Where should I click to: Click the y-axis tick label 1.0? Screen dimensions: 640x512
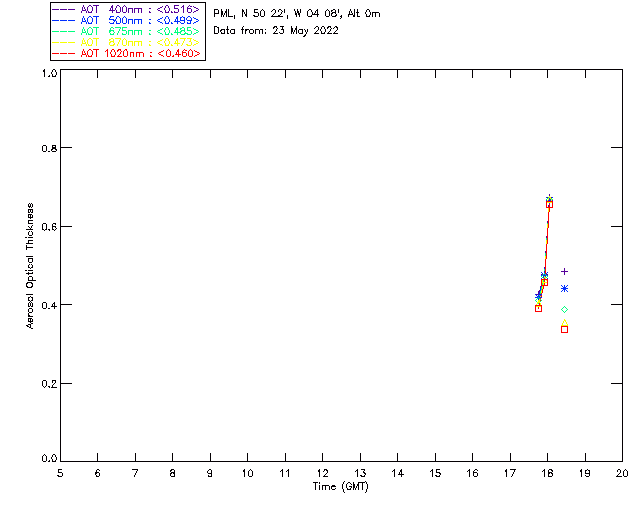(x=49, y=73)
